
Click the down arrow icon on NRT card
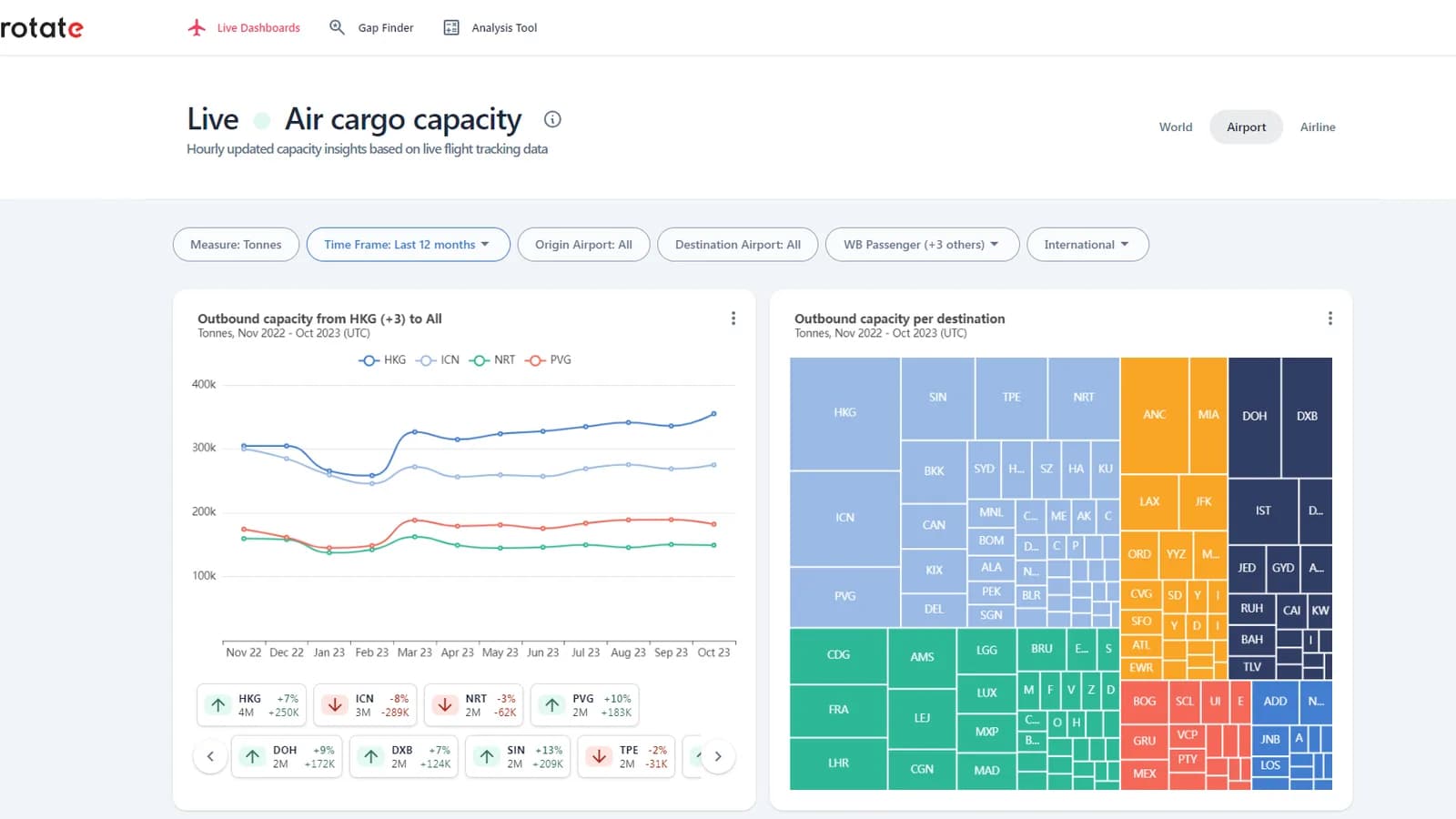[445, 705]
